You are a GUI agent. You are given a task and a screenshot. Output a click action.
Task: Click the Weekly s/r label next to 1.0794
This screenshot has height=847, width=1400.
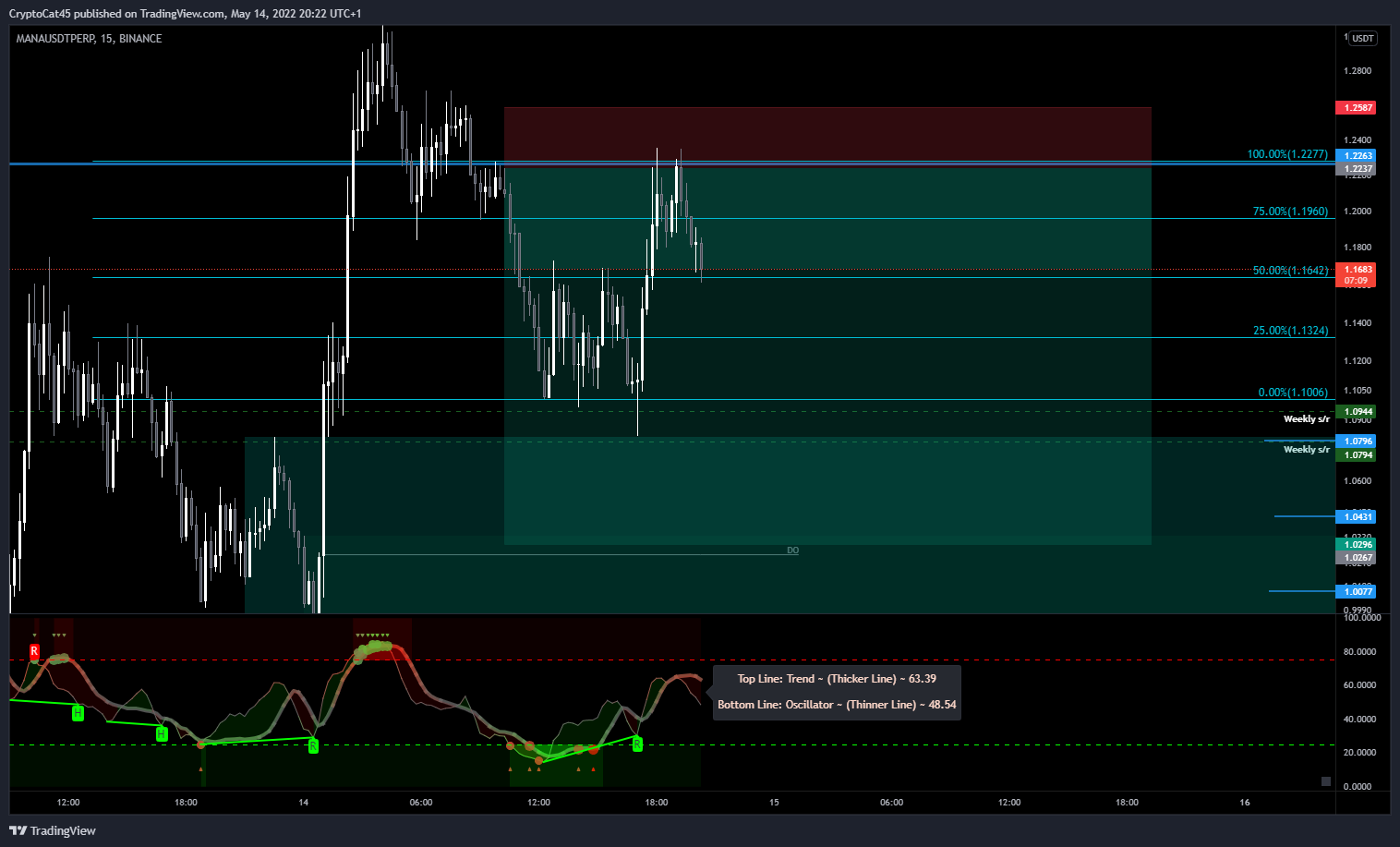(1307, 450)
